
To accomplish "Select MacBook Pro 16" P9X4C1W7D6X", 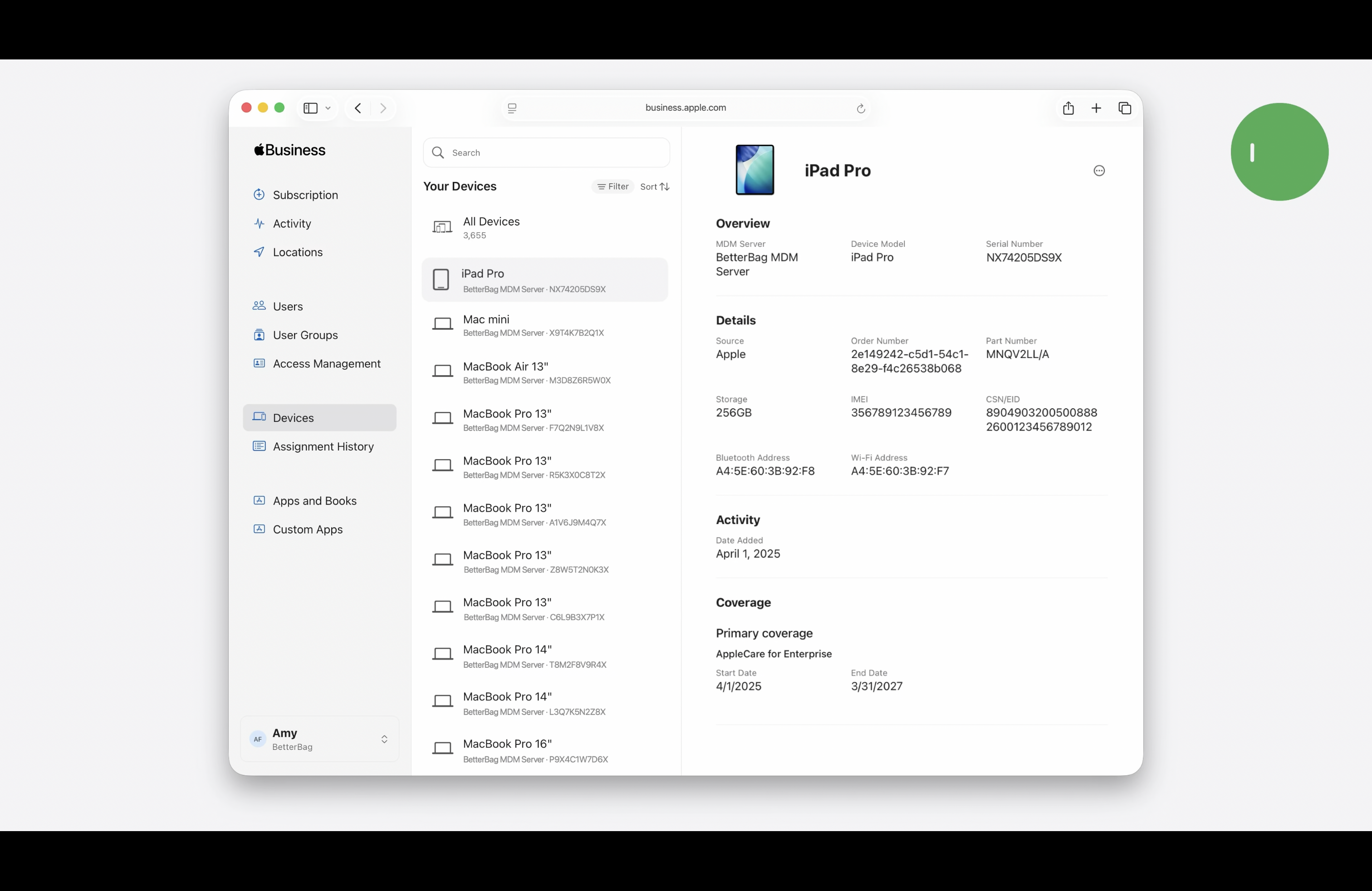I will pyautogui.click(x=545, y=750).
